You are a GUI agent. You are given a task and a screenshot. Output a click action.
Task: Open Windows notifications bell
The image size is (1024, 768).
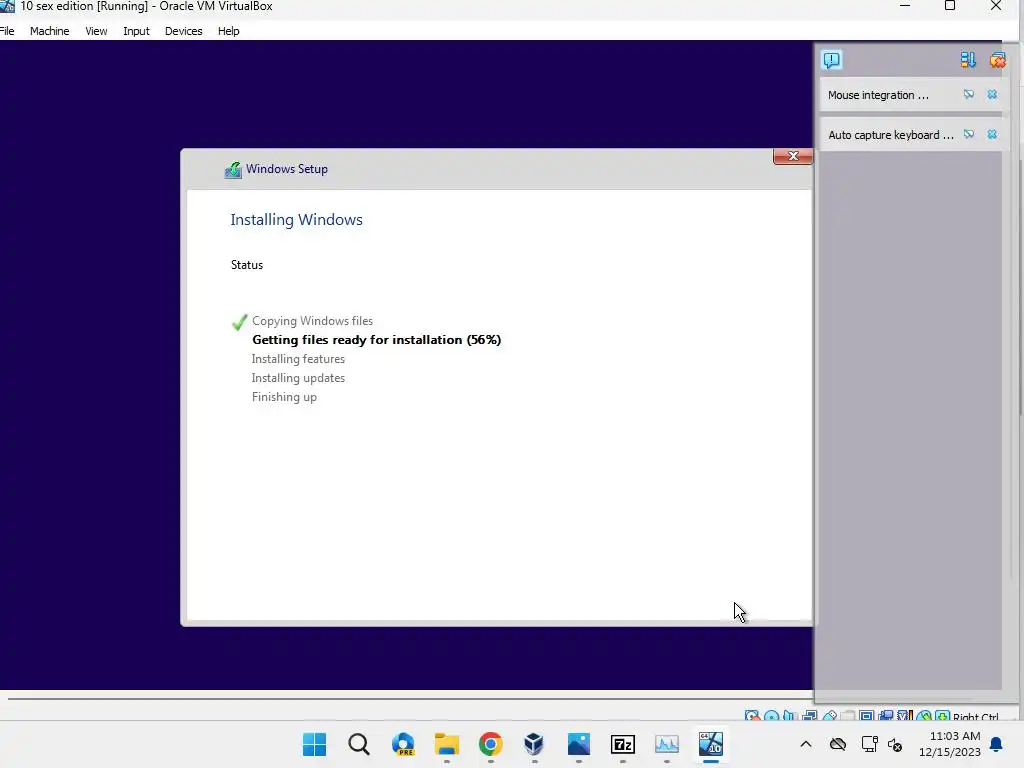(997, 744)
